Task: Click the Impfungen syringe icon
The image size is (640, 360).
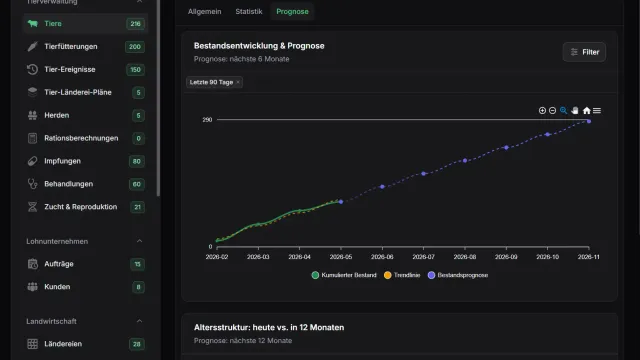Action: point(32,161)
